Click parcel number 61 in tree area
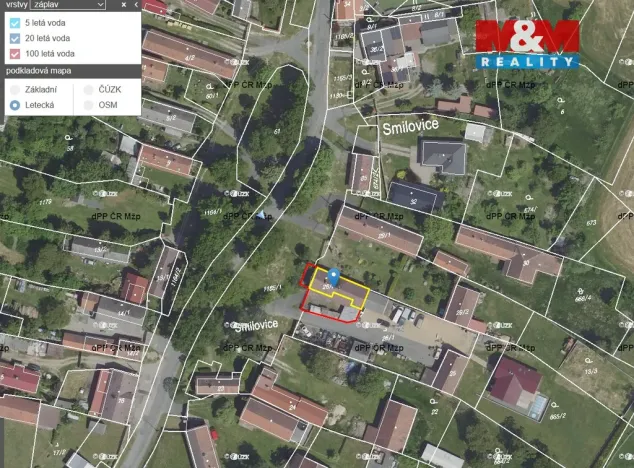This screenshot has height=468, width=634. coord(277,131)
